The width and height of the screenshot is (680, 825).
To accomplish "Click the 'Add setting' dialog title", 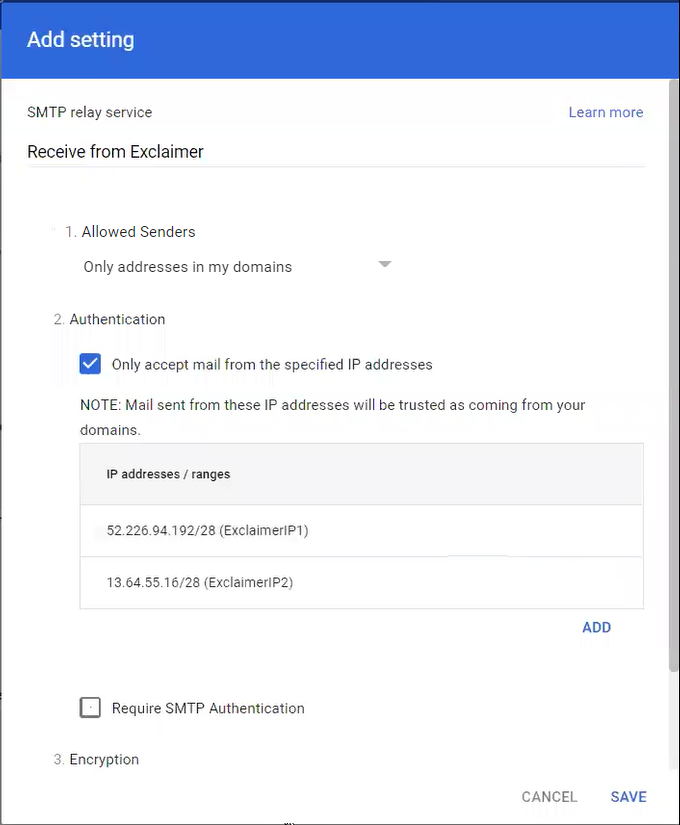I will pos(81,40).
